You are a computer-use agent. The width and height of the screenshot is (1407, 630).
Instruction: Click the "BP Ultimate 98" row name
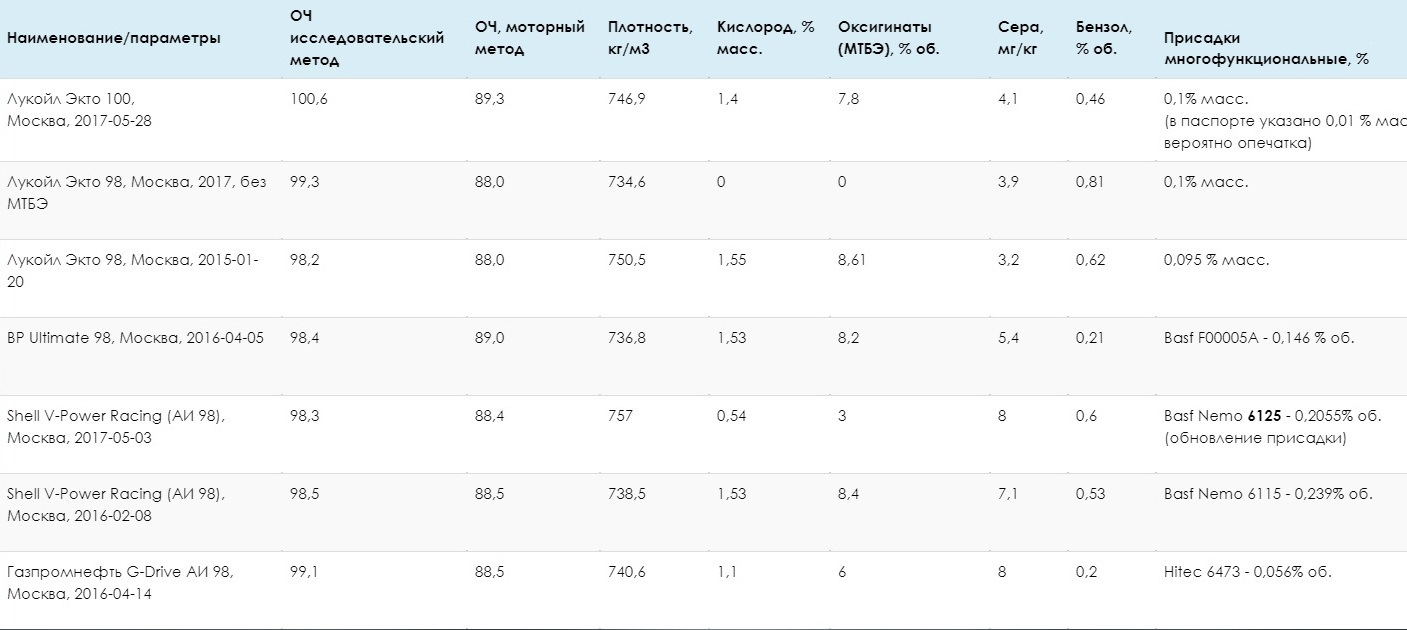135,338
